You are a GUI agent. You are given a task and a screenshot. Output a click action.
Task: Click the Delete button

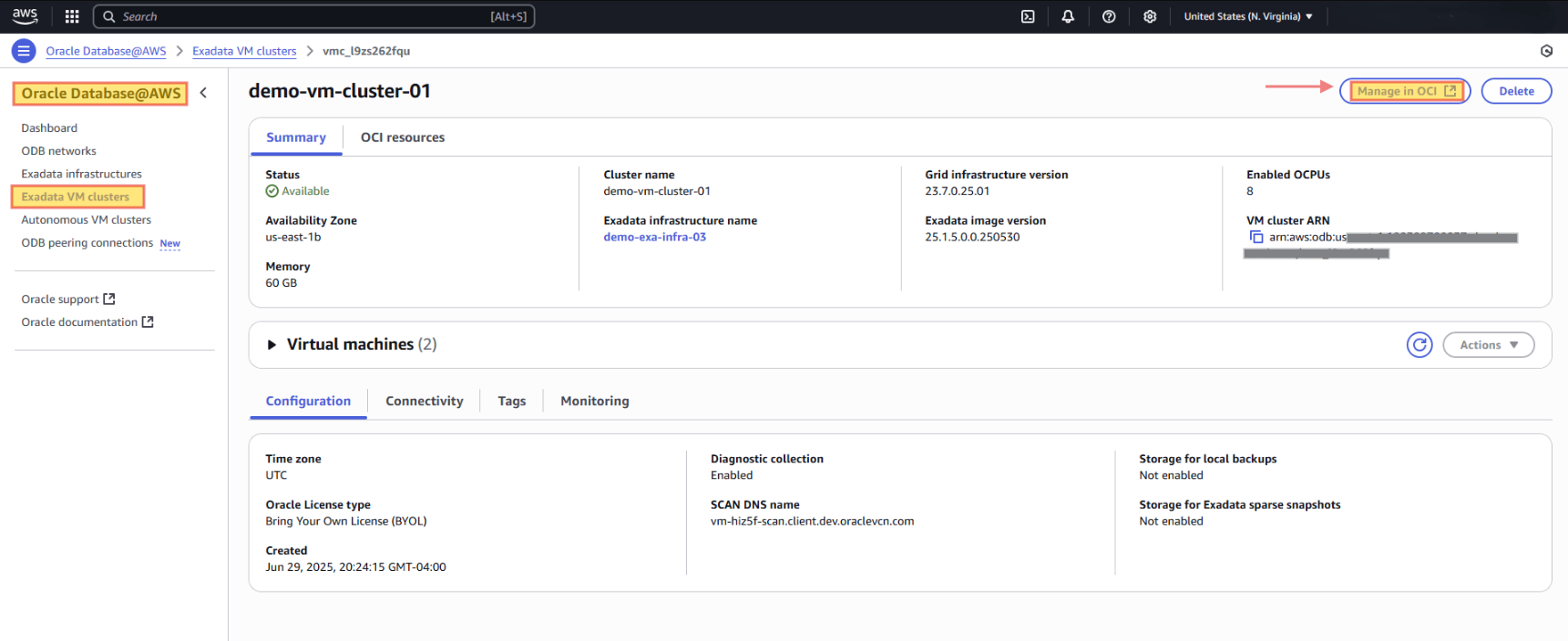1516,91
